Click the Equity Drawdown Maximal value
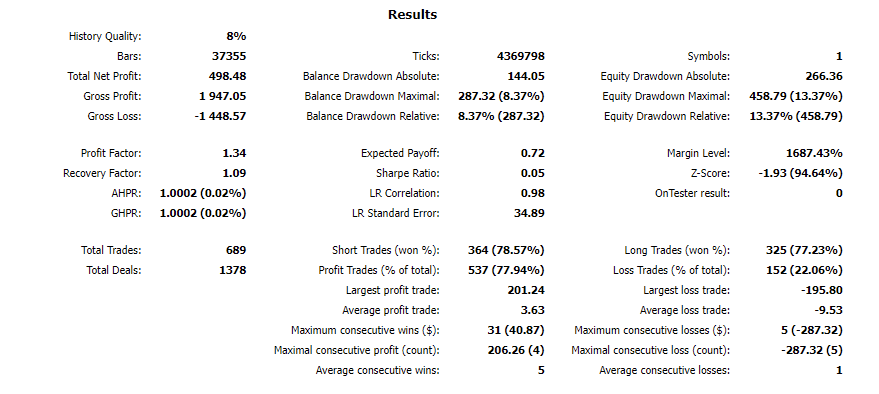This screenshot has width=879, height=394. pyautogui.click(x=795, y=96)
